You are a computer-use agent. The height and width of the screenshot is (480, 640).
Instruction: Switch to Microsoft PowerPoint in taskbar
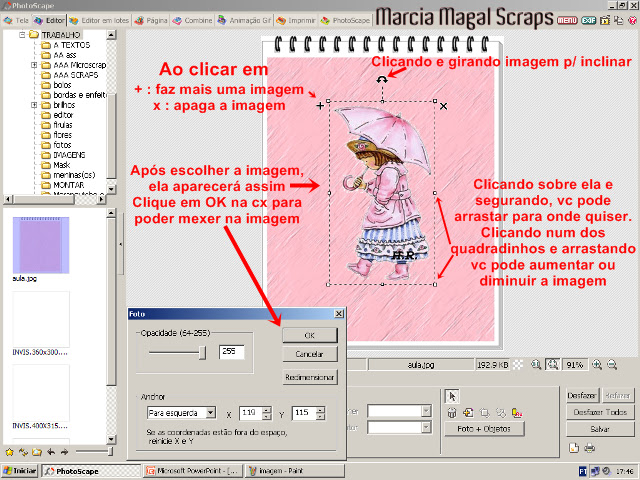[191, 471]
